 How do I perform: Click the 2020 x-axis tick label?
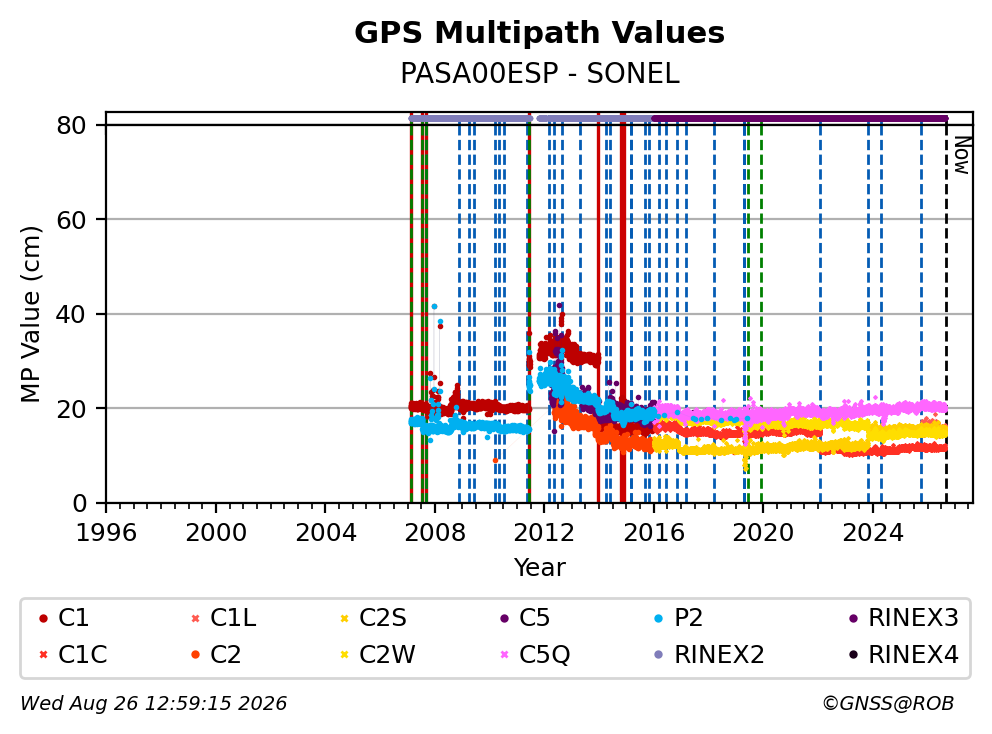pyautogui.click(x=763, y=533)
